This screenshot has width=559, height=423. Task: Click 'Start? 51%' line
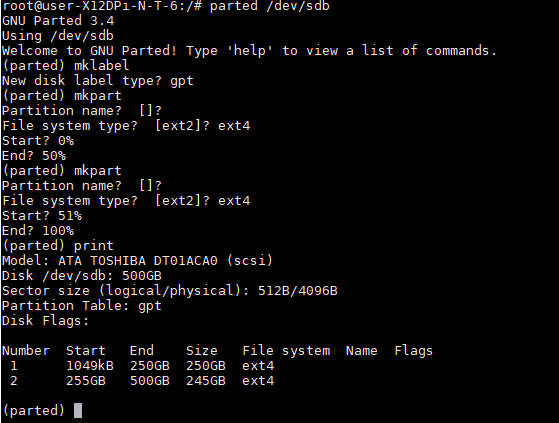[x=42, y=216]
